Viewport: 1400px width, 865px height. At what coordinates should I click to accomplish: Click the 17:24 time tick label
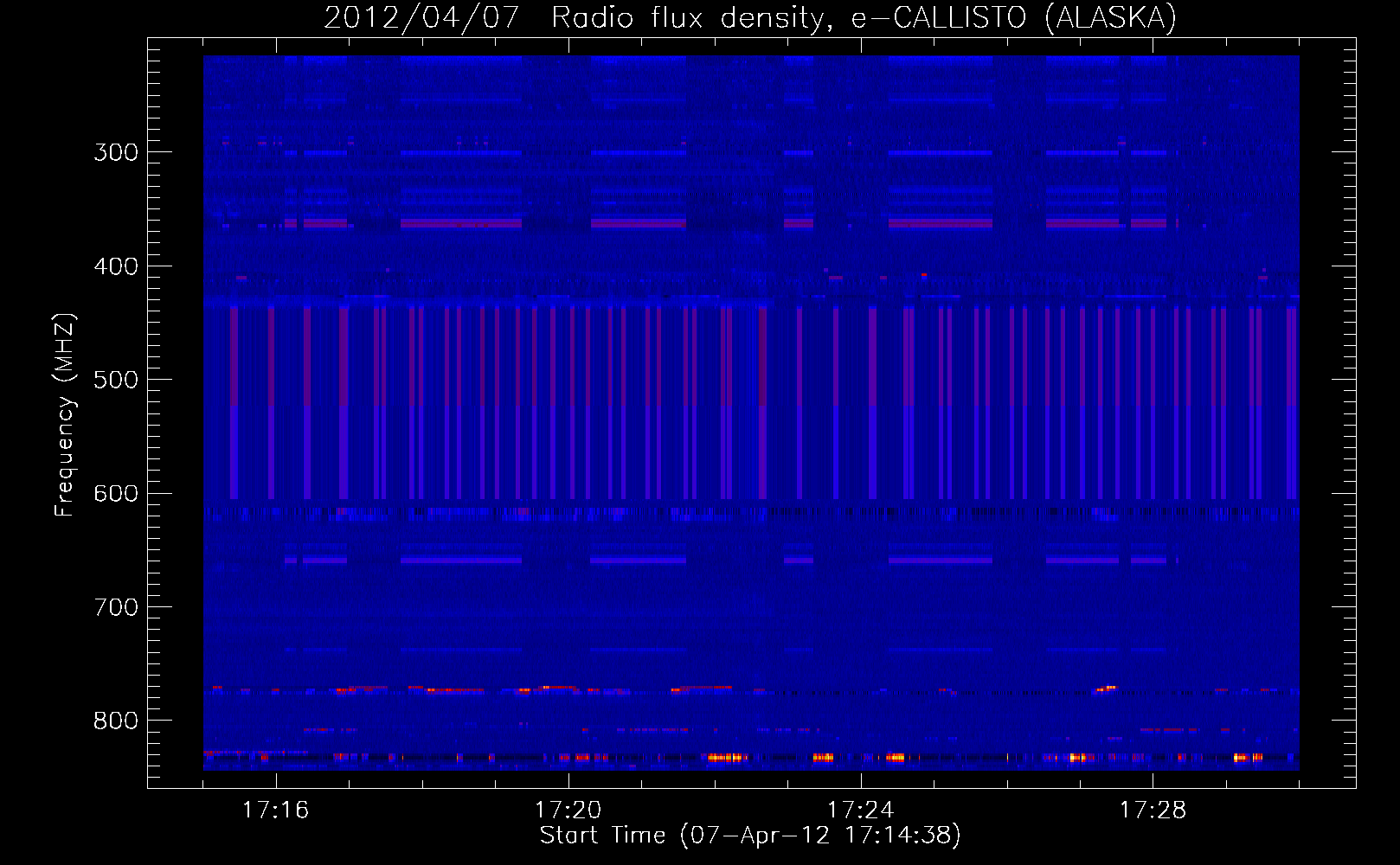[860, 810]
